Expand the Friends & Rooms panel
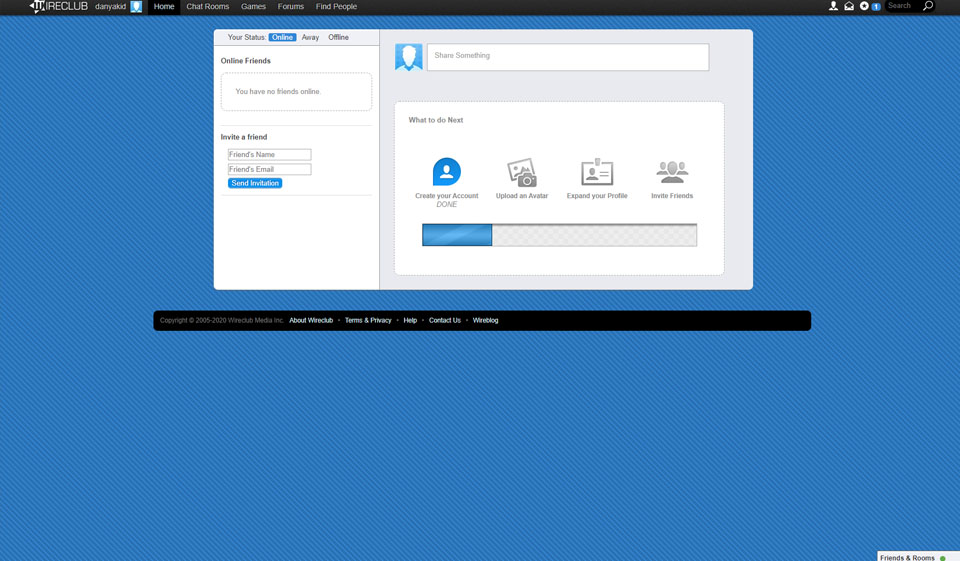 [908, 557]
